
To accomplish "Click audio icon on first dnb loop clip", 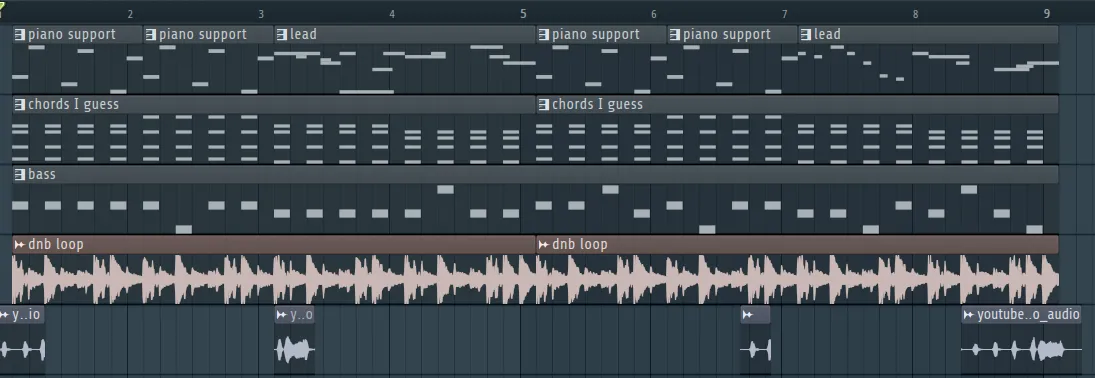I will [x=20, y=245].
